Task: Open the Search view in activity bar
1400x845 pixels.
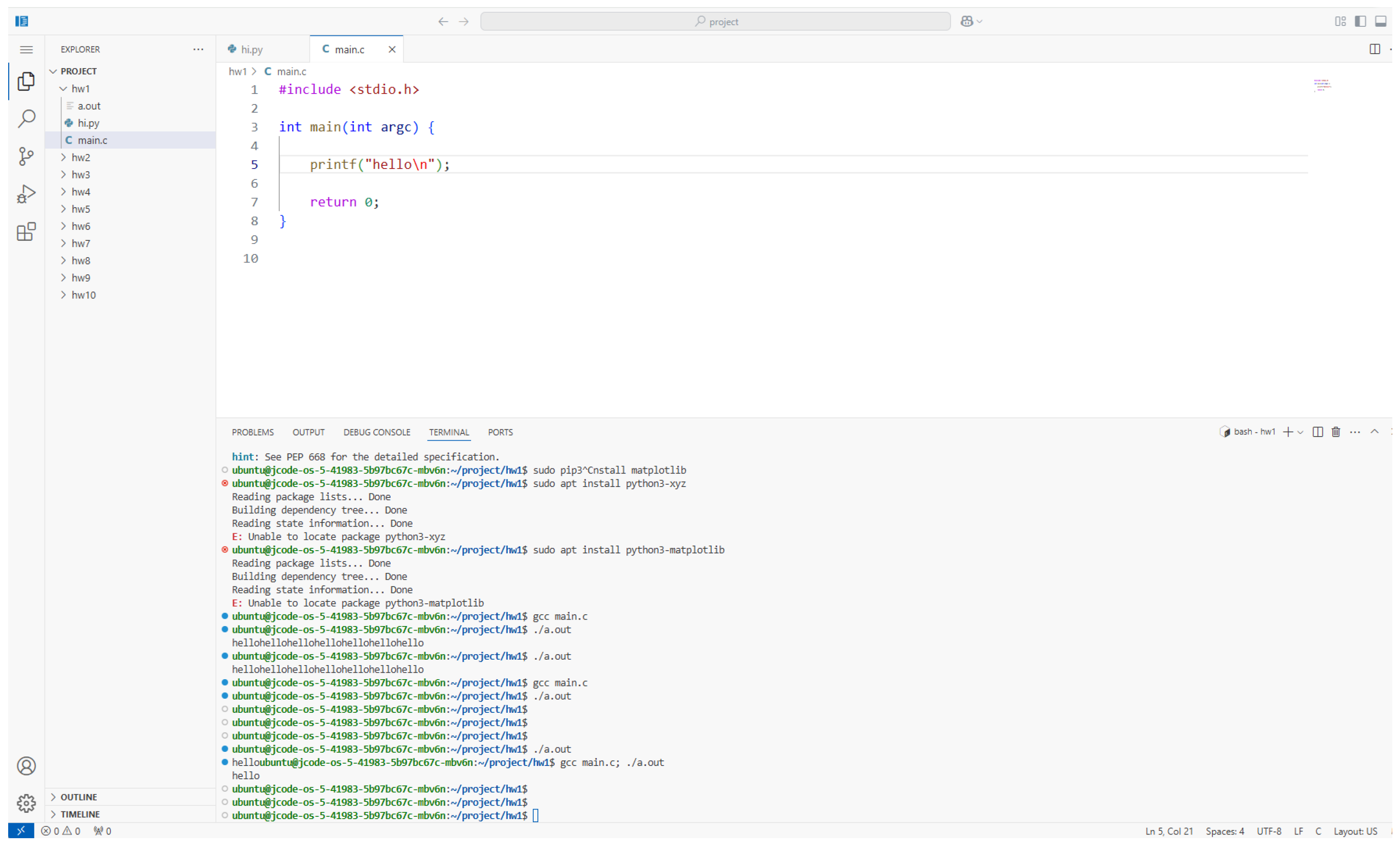Action: coord(26,119)
